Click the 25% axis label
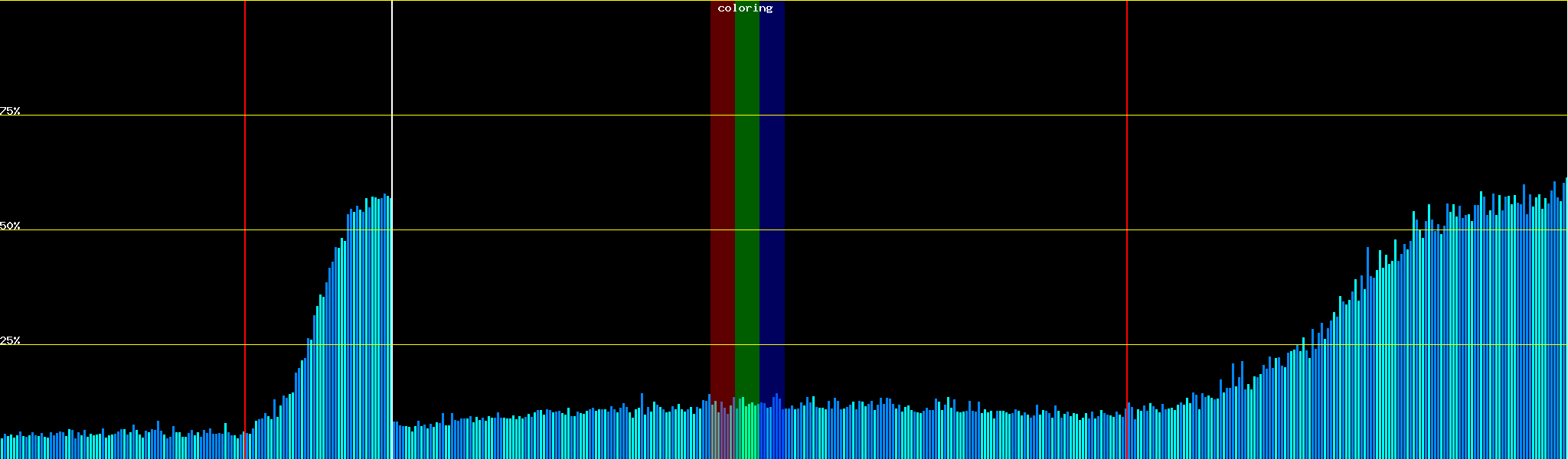1568x459 pixels. coord(10,340)
